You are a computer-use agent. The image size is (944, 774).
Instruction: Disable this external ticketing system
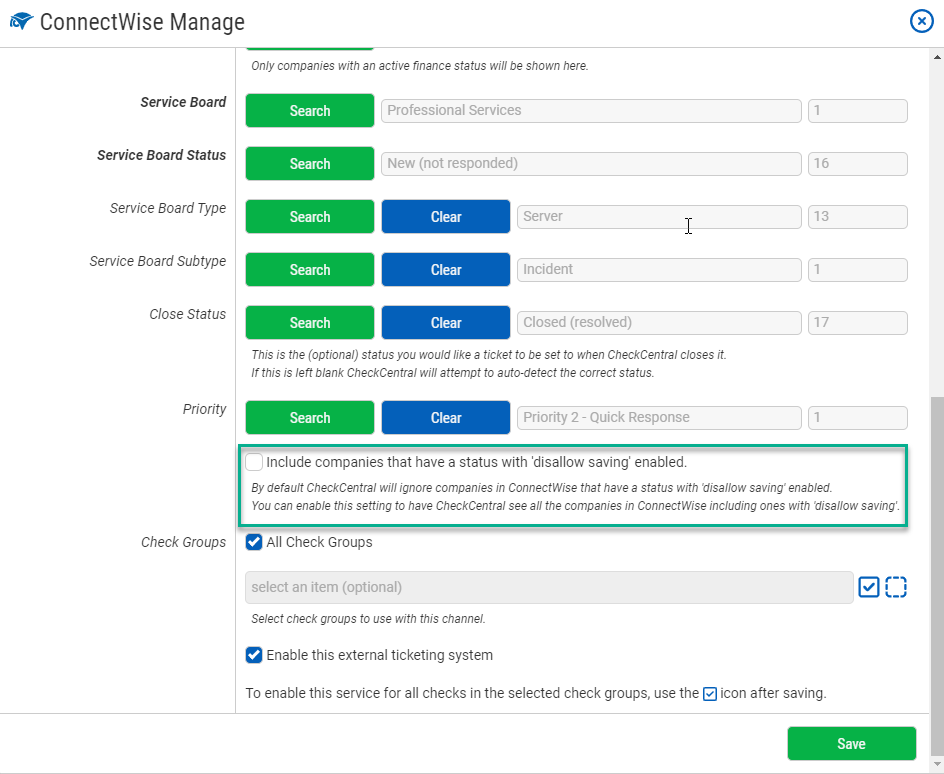tap(254, 655)
